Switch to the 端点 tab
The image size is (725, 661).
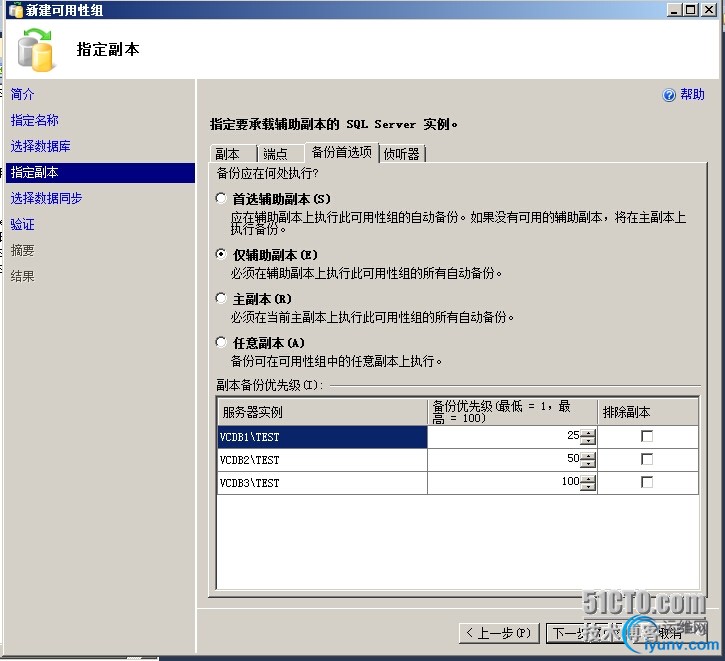pos(280,153)
